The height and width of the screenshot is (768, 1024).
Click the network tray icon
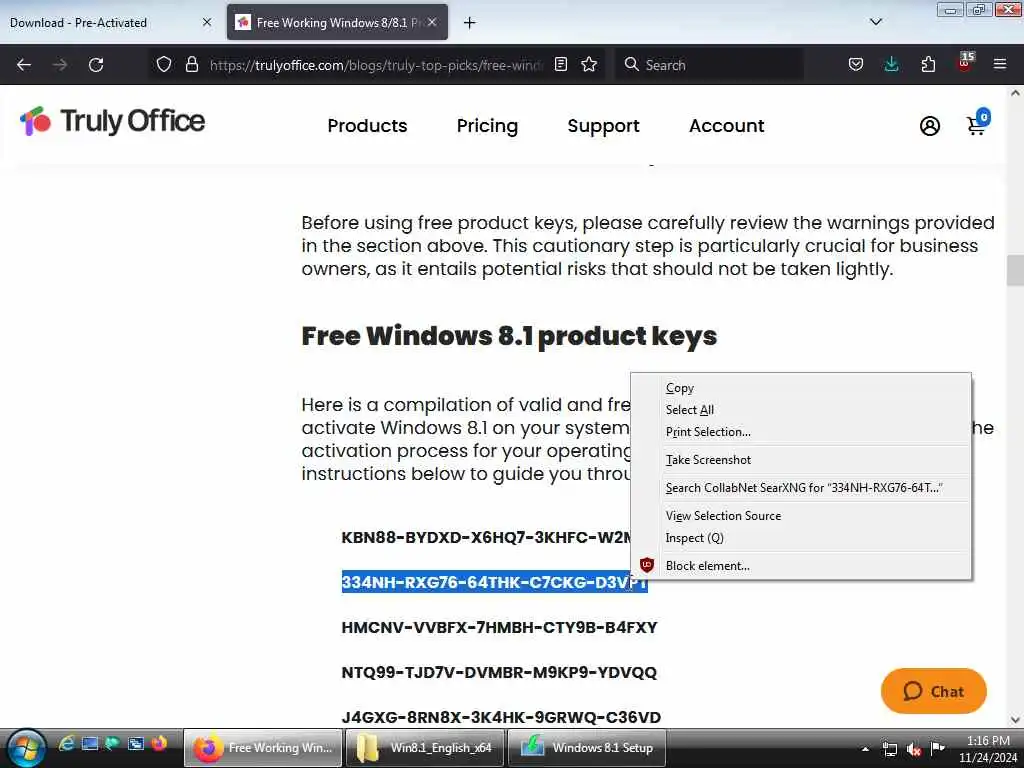pos(889,749)
